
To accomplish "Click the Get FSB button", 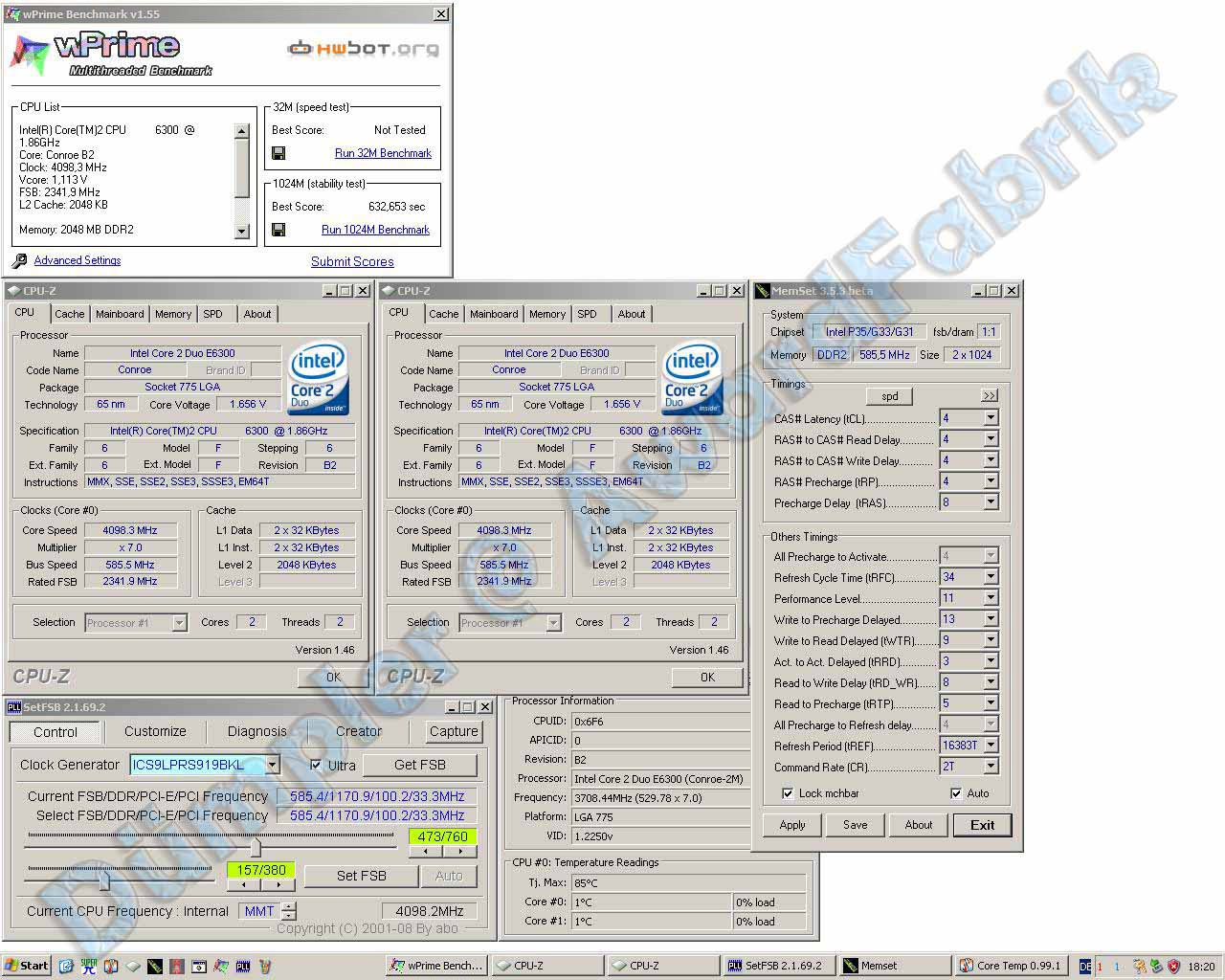I will click(420, 765).
